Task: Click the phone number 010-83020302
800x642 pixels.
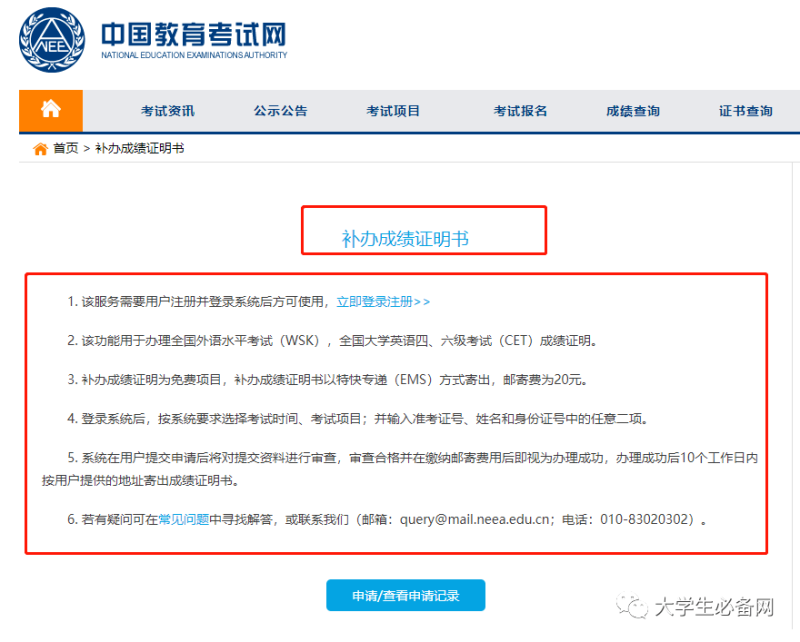Action: pos(644,520)
